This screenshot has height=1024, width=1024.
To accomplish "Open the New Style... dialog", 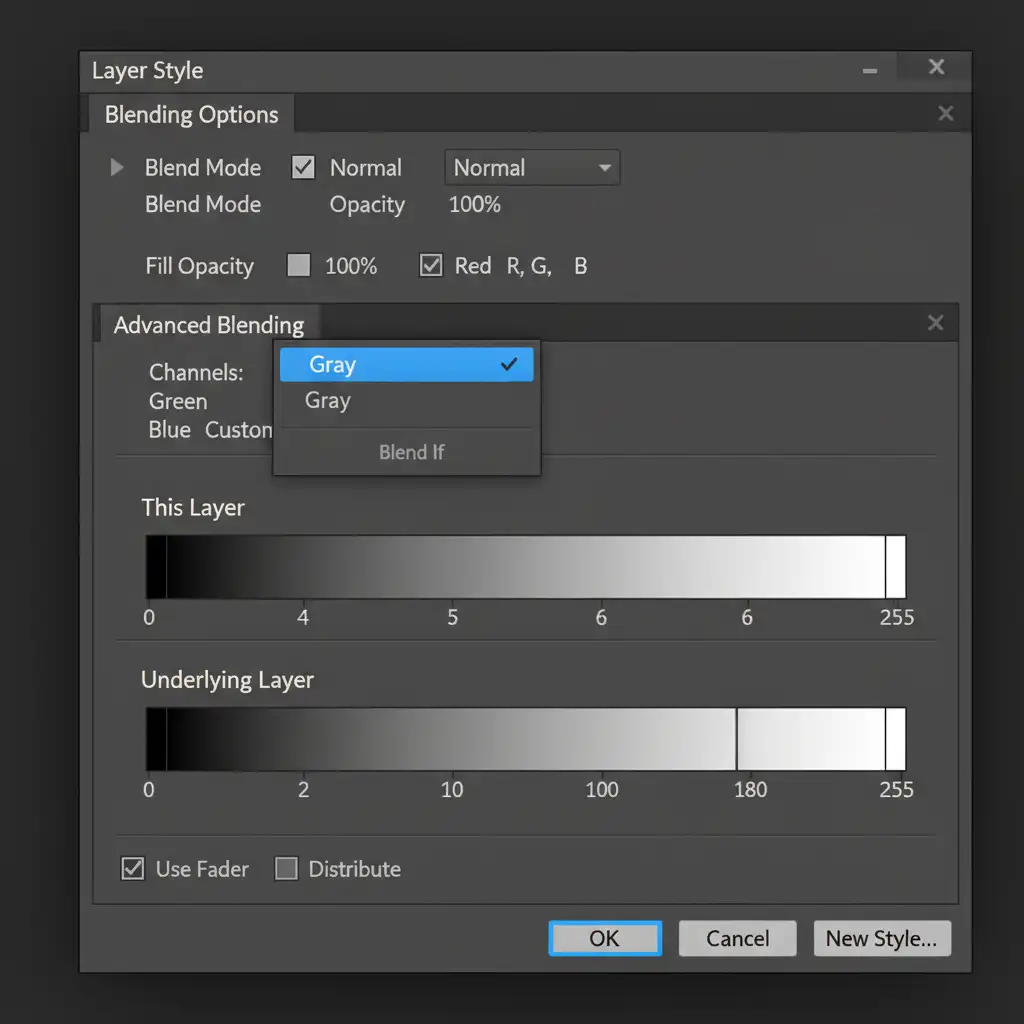I will coord(881,939).
